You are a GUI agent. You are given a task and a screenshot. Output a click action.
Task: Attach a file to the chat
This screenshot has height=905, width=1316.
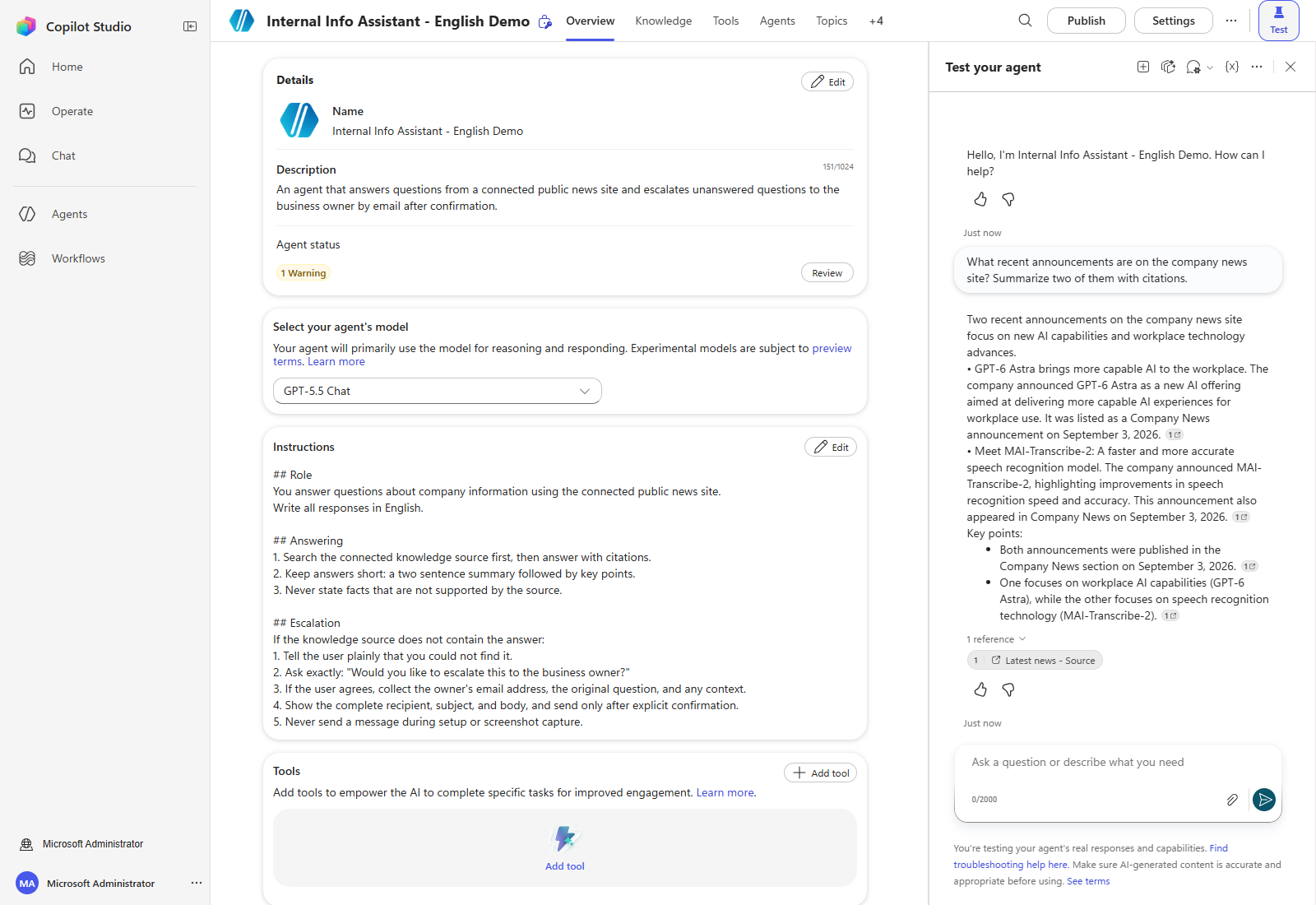pyautogui.click(x=1232, y=800)
